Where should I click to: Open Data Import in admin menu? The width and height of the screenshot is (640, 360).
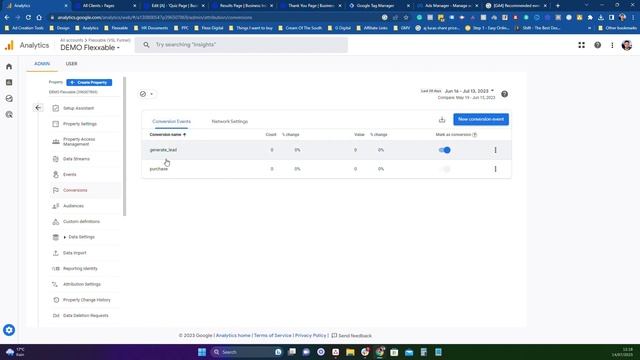(75, 253)
